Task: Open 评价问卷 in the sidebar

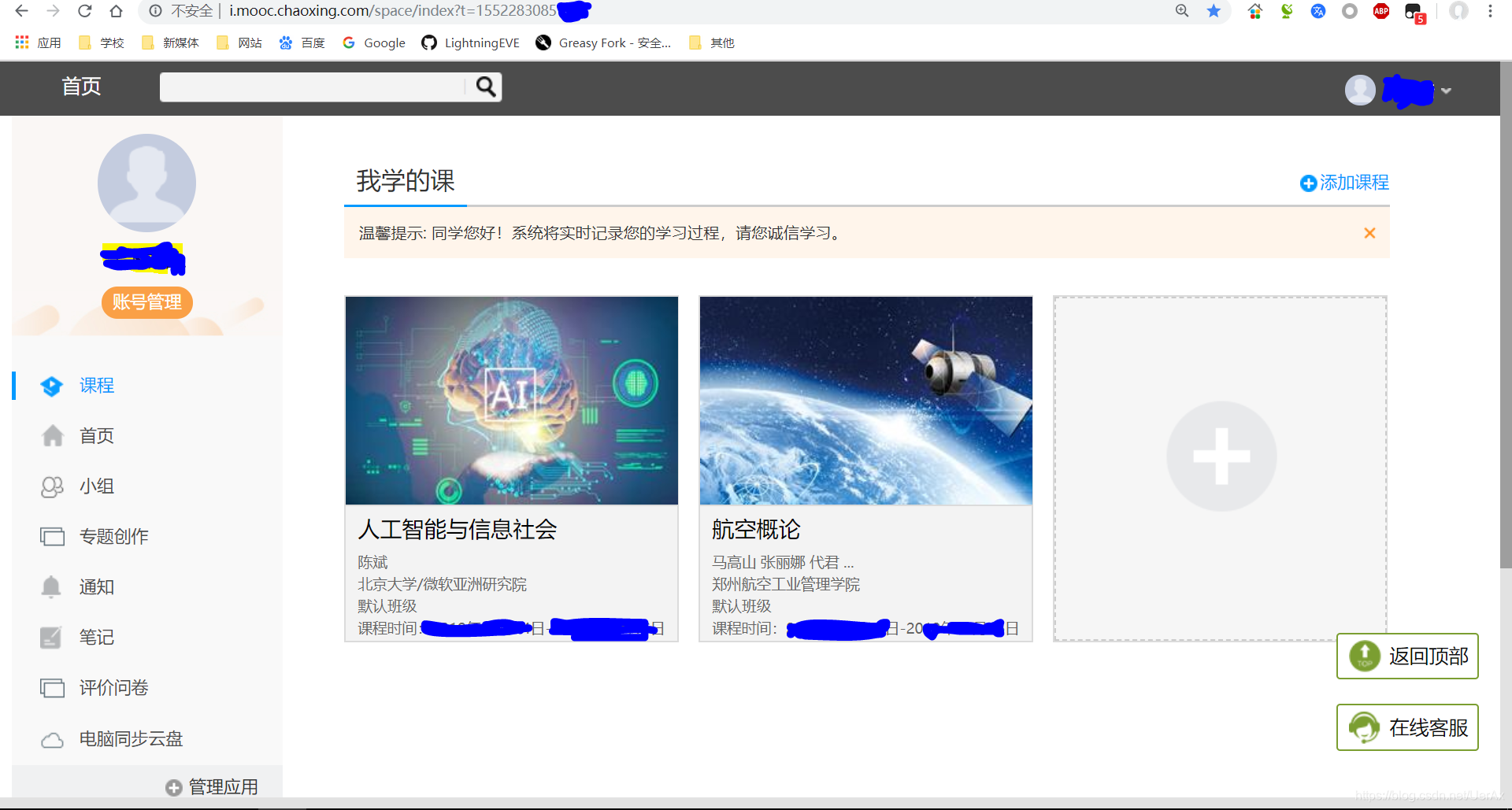Action: click(x=115, y=687)
